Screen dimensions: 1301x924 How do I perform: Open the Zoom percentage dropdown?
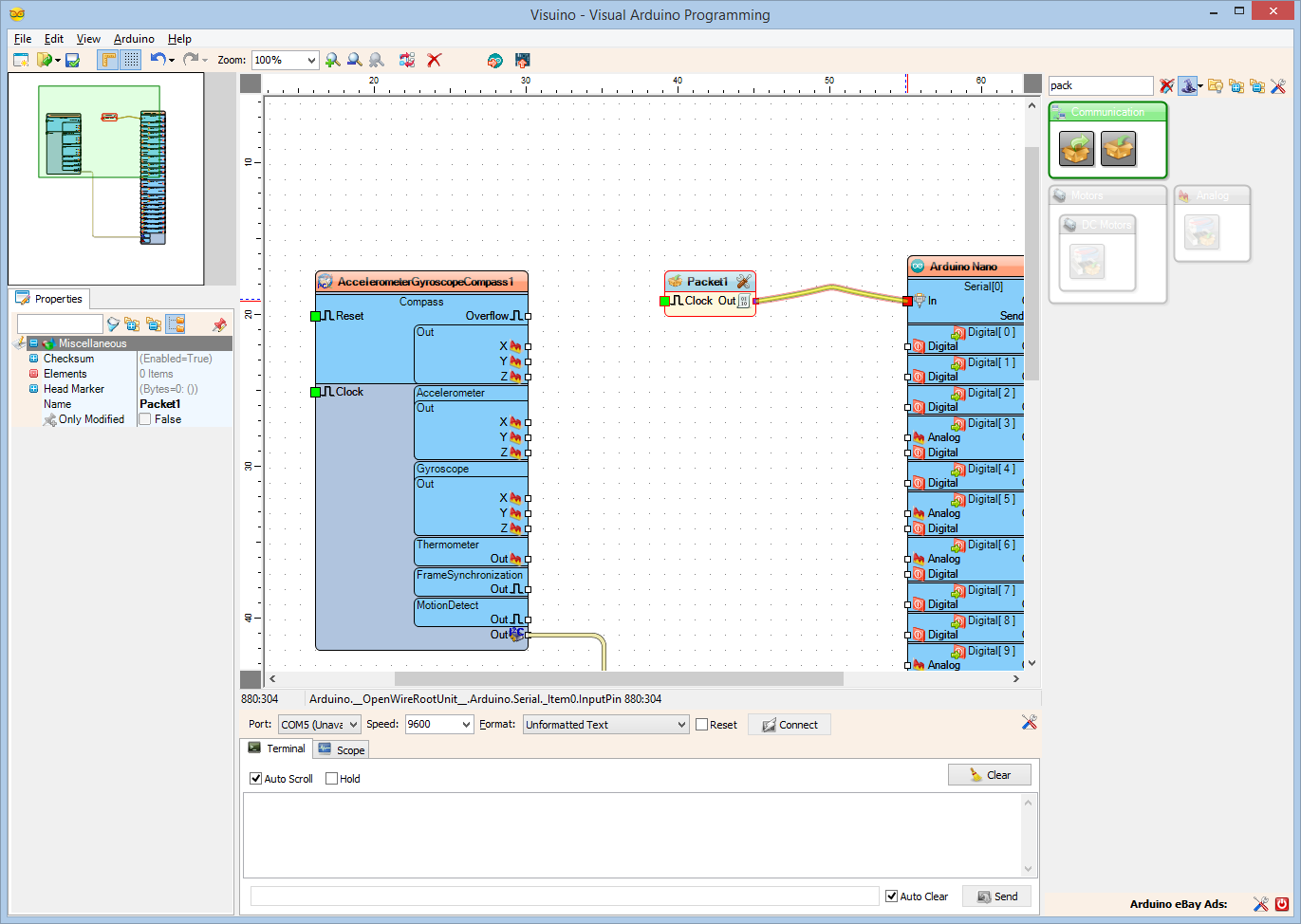[x=310, y=60]
